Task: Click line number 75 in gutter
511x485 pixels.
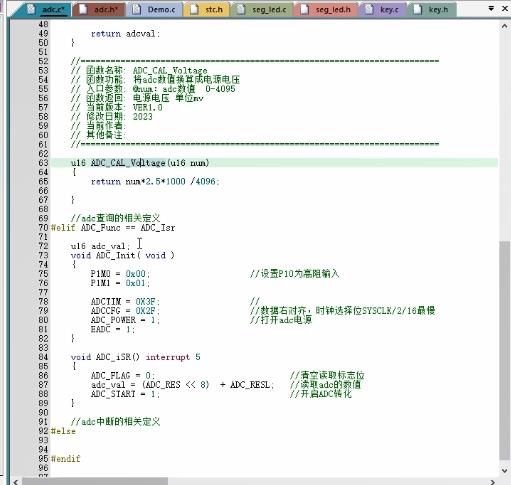Action: [x=43, y=274]
